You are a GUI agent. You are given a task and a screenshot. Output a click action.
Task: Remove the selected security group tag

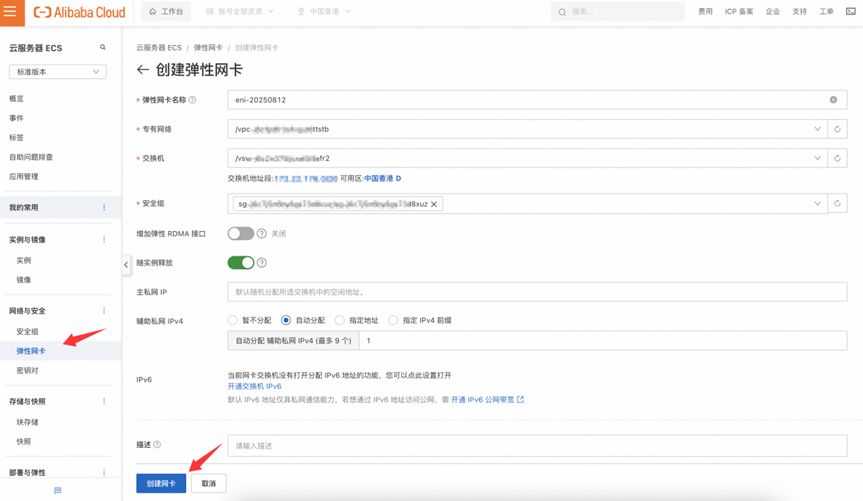pos(434,204)
